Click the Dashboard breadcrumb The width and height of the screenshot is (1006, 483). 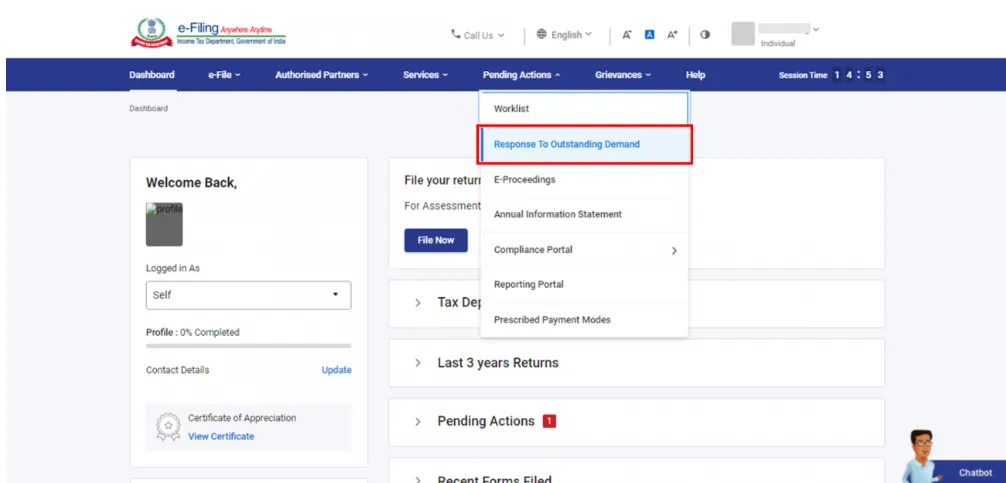pyautogui.click(x=148, y=108)
